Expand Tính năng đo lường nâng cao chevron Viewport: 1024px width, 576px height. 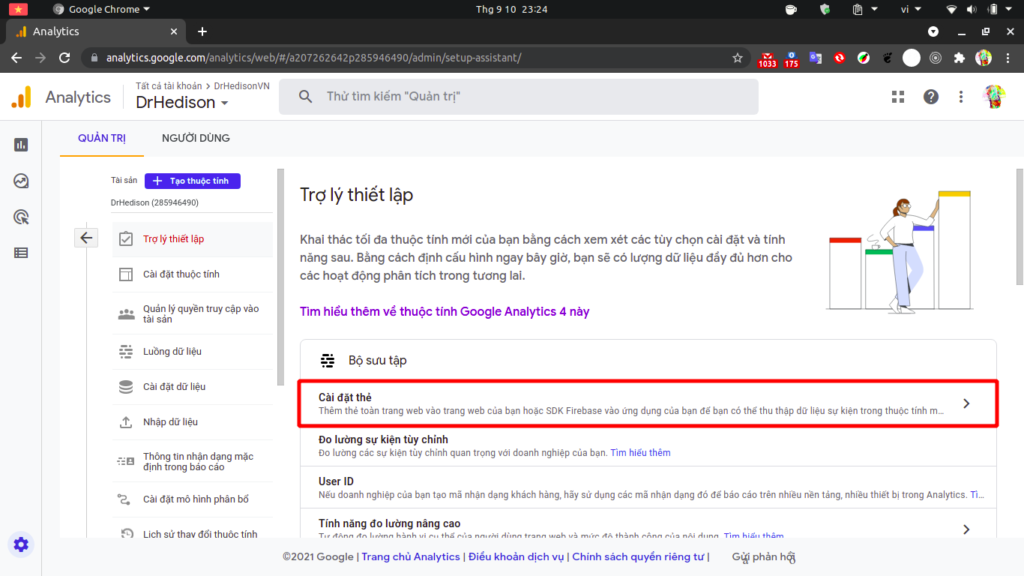pos(966,529)
